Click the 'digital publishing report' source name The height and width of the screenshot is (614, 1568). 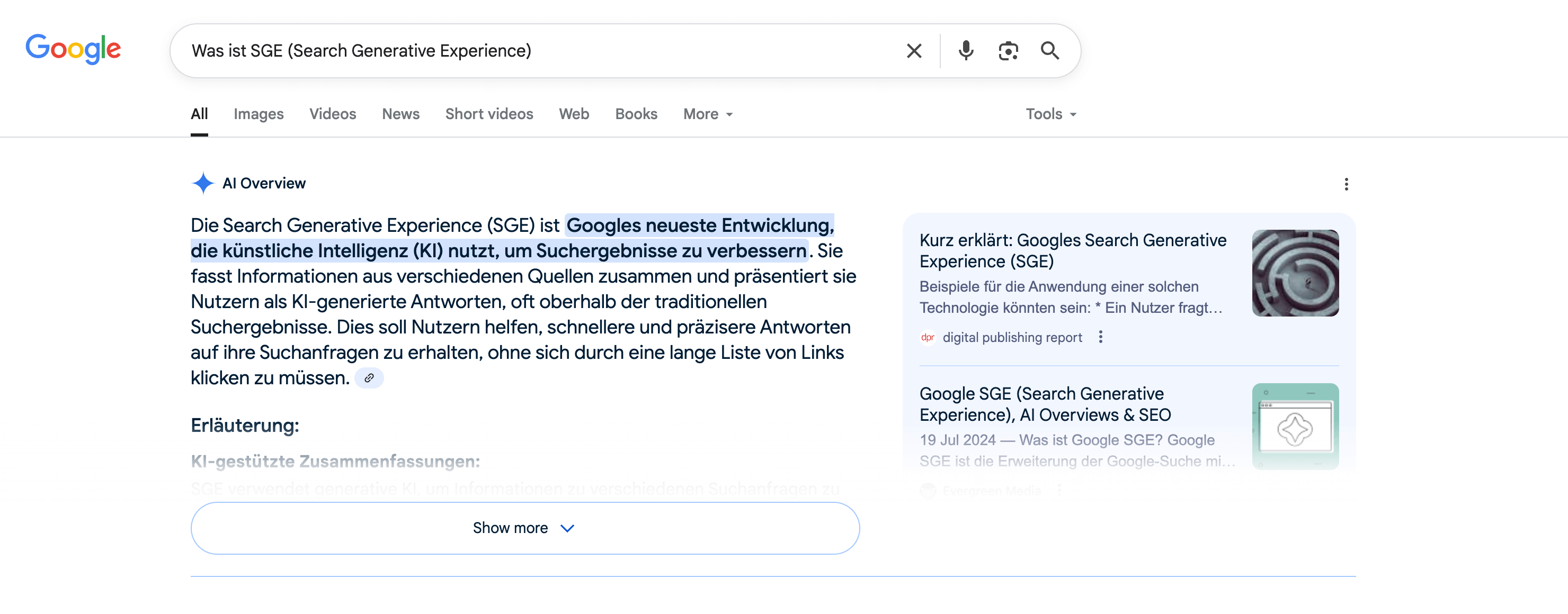pos(1012,337)
